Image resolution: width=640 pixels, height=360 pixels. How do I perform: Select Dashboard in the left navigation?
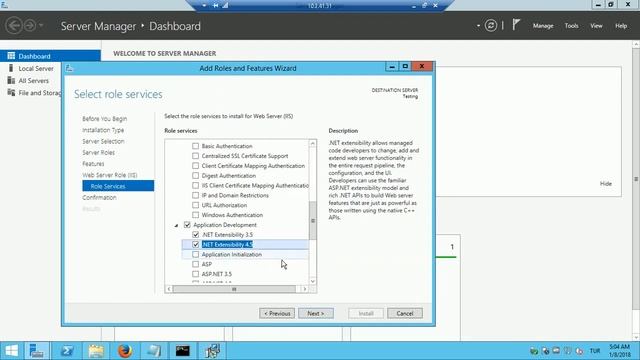[x=50, y=56]
